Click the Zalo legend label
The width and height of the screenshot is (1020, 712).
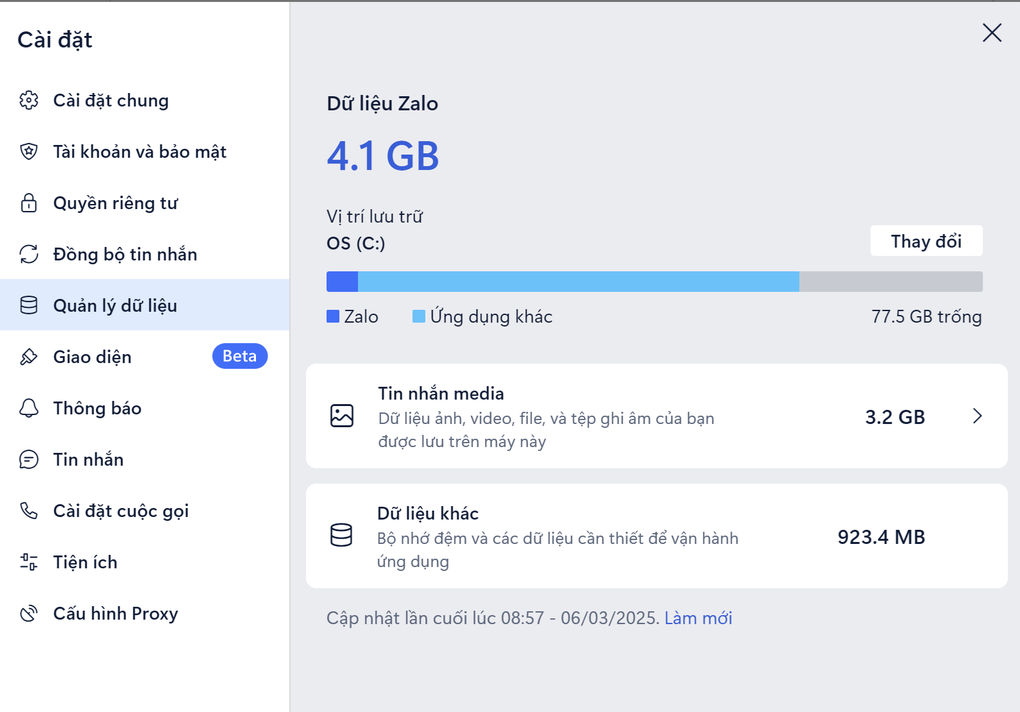tap(361, 317)
